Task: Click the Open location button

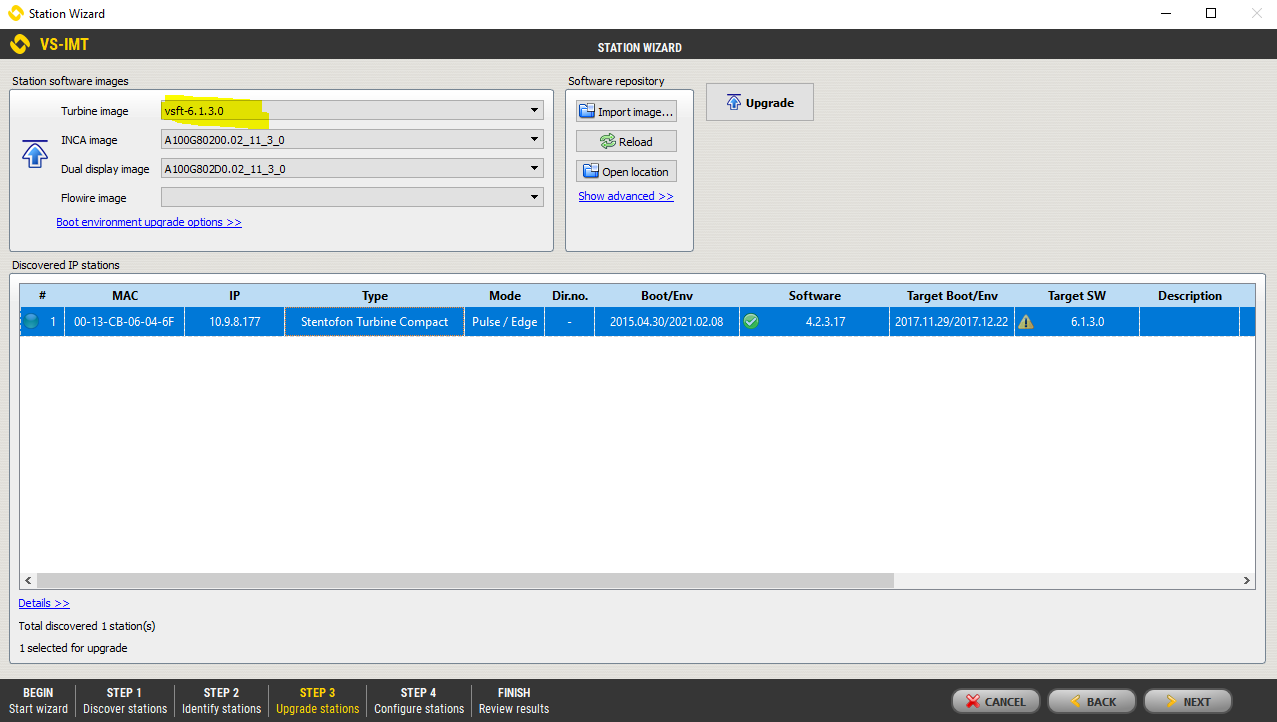Action: tap(626, 171)
